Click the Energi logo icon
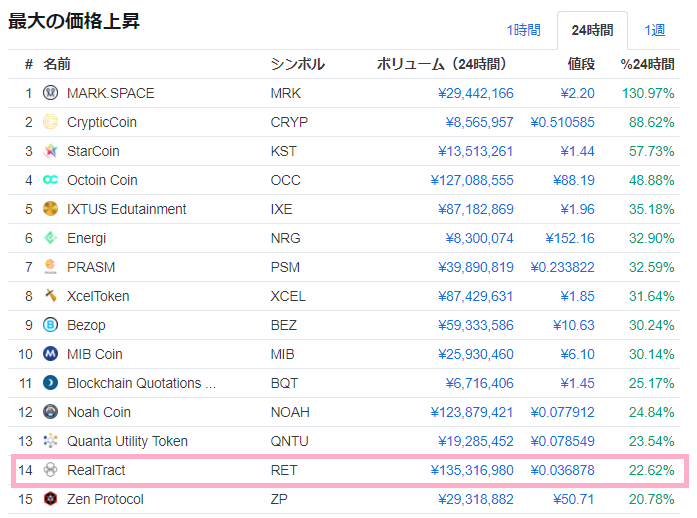Image resolution: width=697 pixels, height=518 pixels. coord(51,239)
